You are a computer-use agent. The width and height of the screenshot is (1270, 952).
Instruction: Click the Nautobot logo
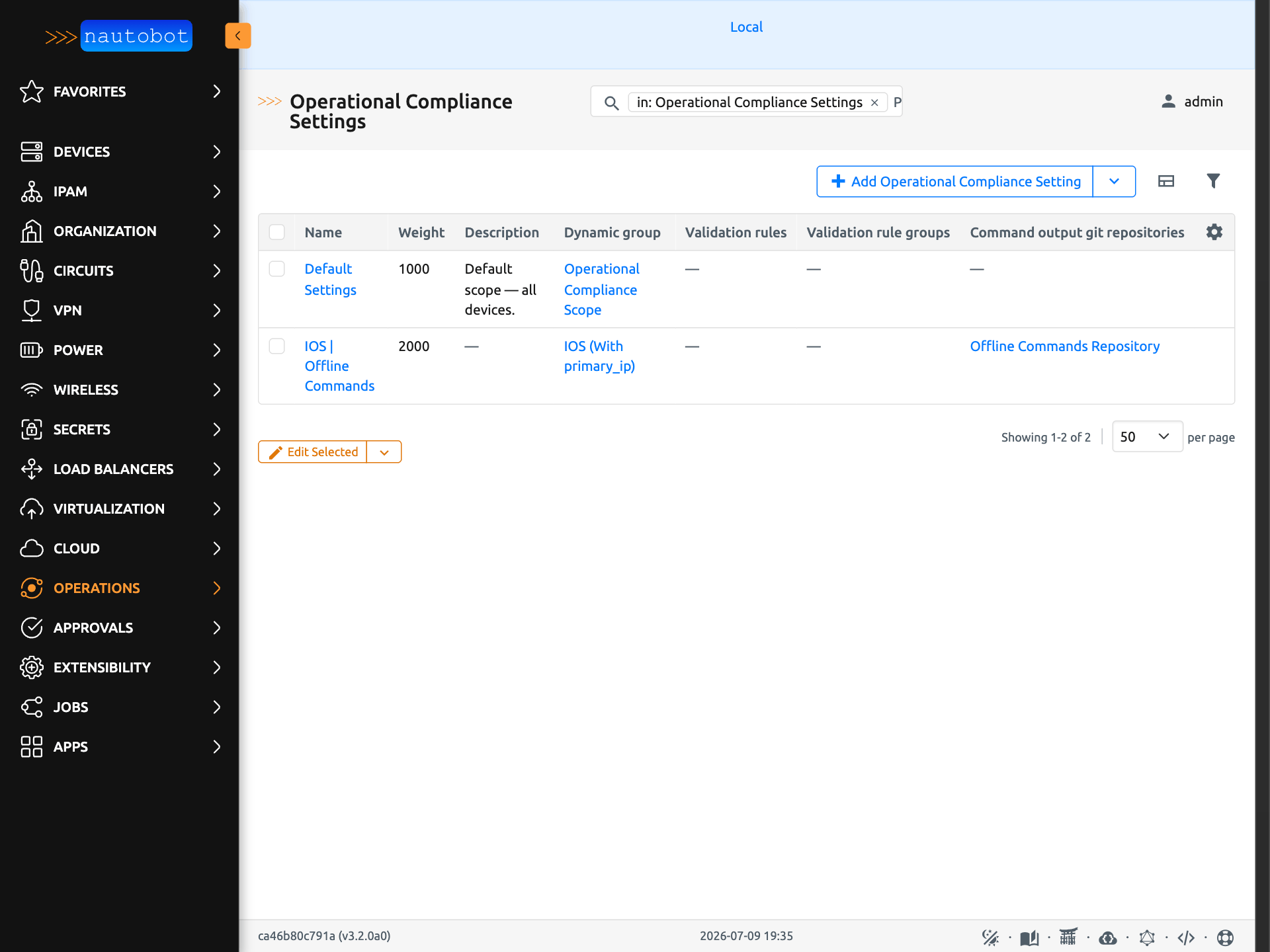(x=118, y=36)
